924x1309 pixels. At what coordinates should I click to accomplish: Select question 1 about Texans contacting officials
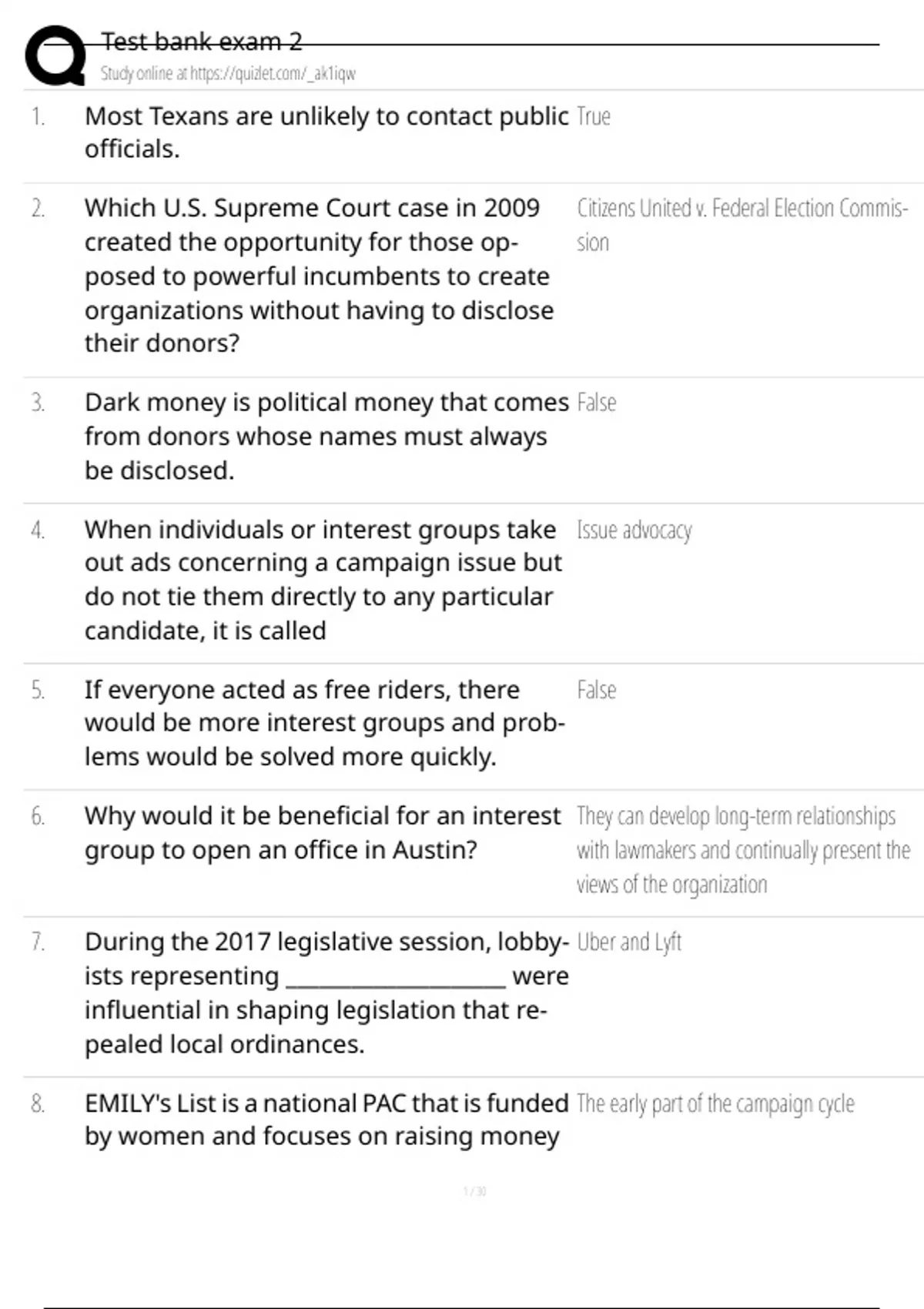pyautogui.click(x=326, y=132)
